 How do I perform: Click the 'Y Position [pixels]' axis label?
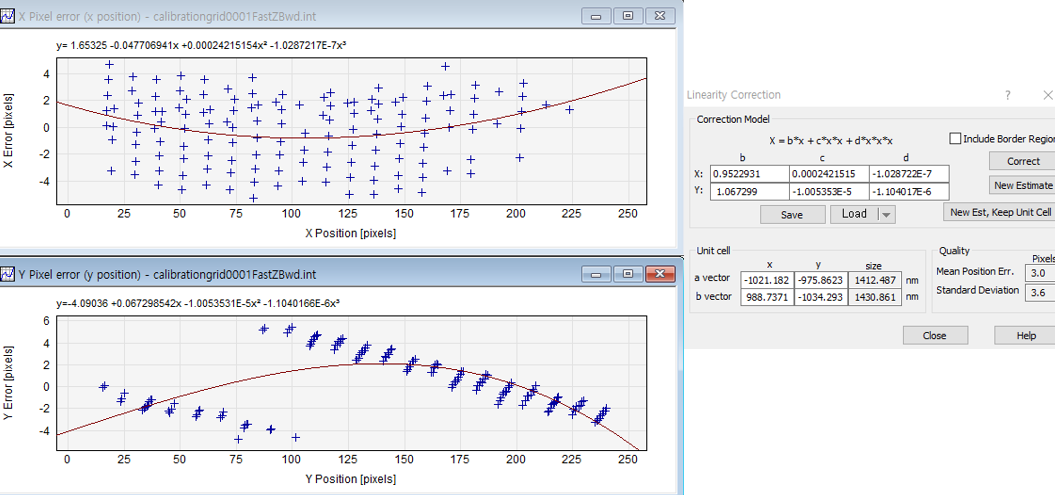pos(351,479)
